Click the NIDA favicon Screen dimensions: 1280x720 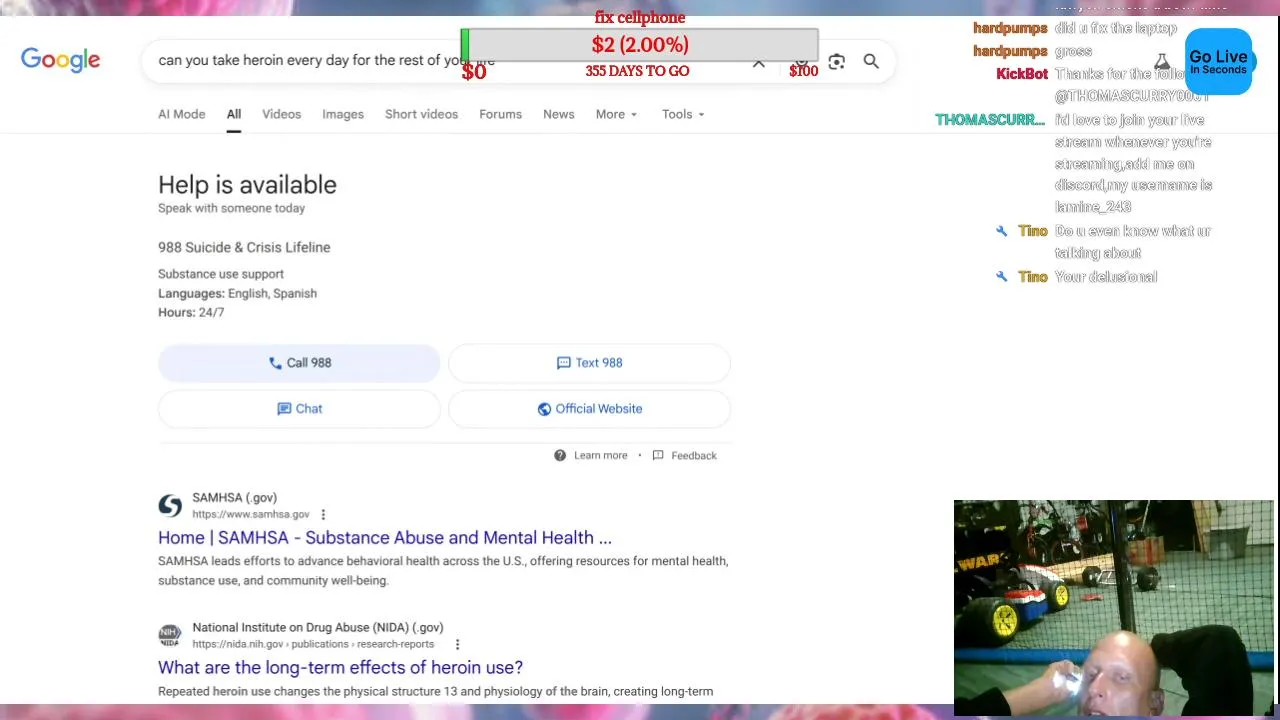point(170,635)
